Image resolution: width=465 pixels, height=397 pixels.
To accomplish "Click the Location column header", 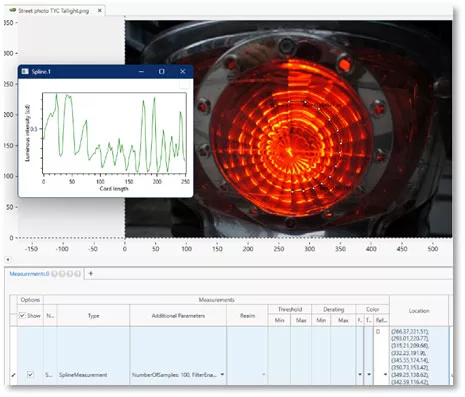I will click(419, 311).
